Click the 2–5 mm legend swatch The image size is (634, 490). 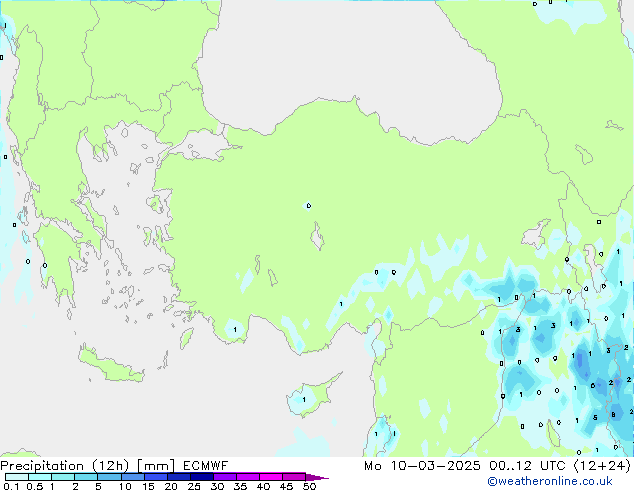86,477
